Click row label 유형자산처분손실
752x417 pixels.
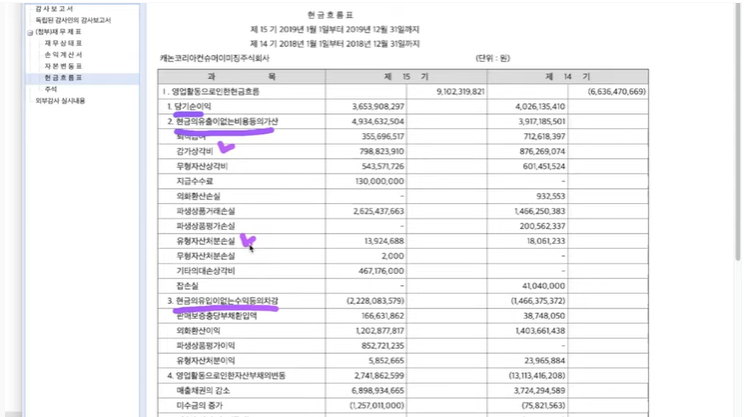(x=206, y=241)
